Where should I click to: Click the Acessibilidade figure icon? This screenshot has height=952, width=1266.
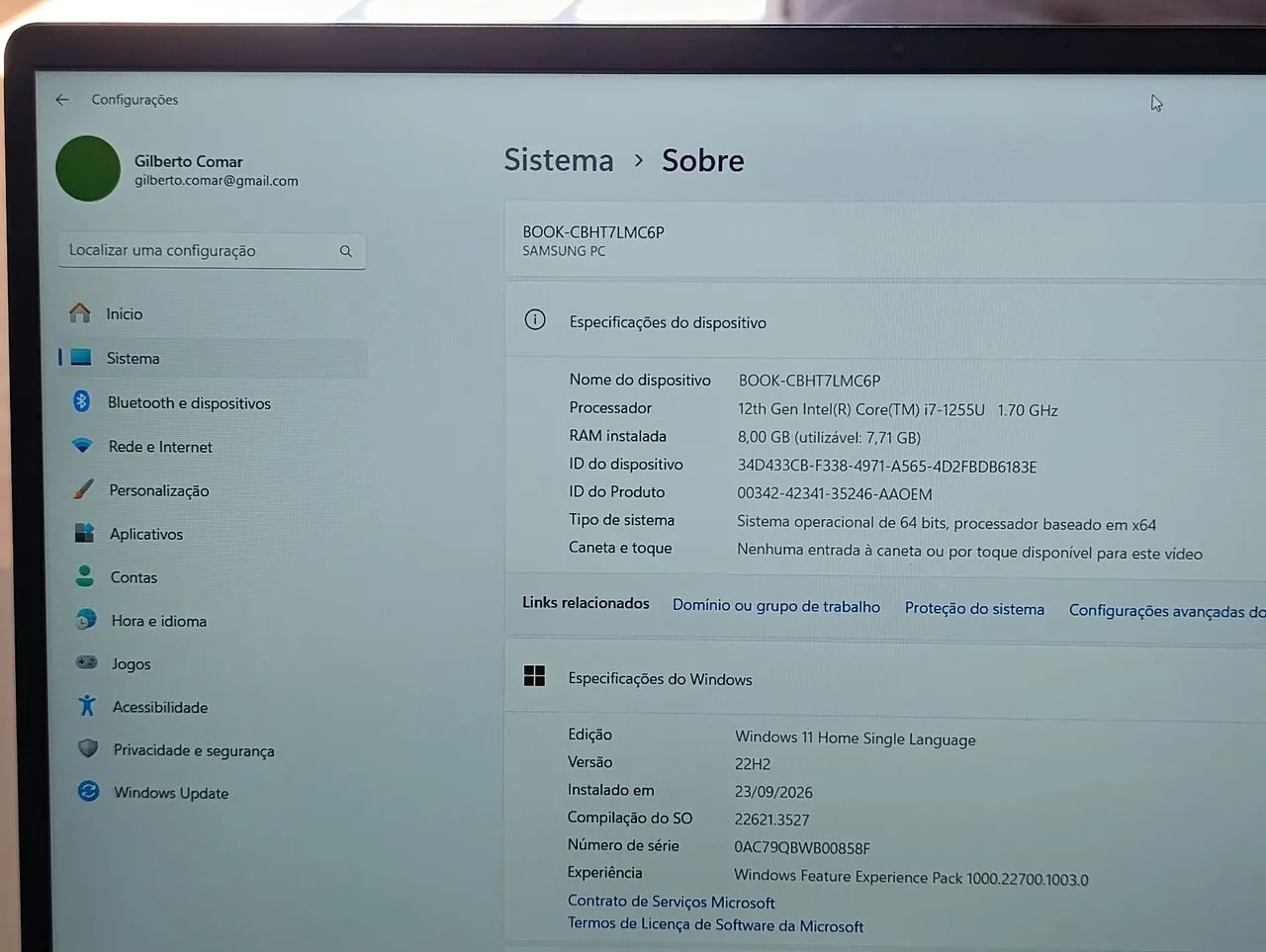(x=87, y=706)
